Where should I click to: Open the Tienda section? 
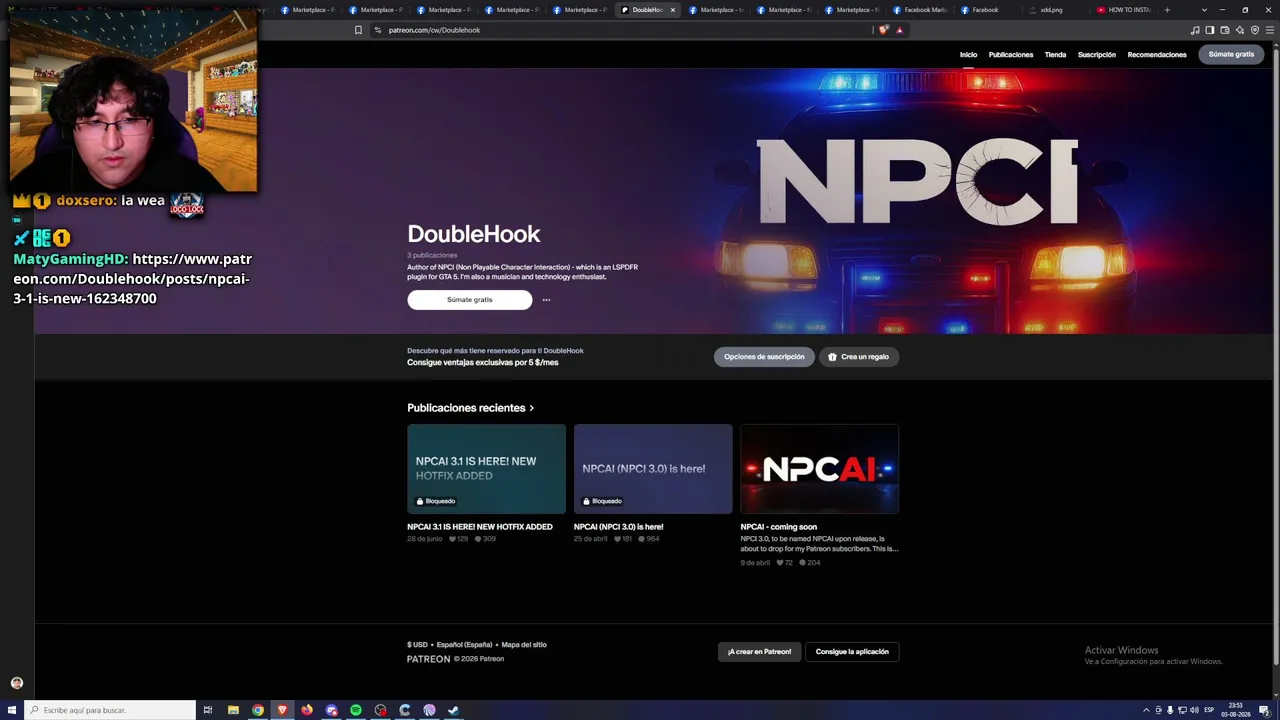(x=1055, y=55)
